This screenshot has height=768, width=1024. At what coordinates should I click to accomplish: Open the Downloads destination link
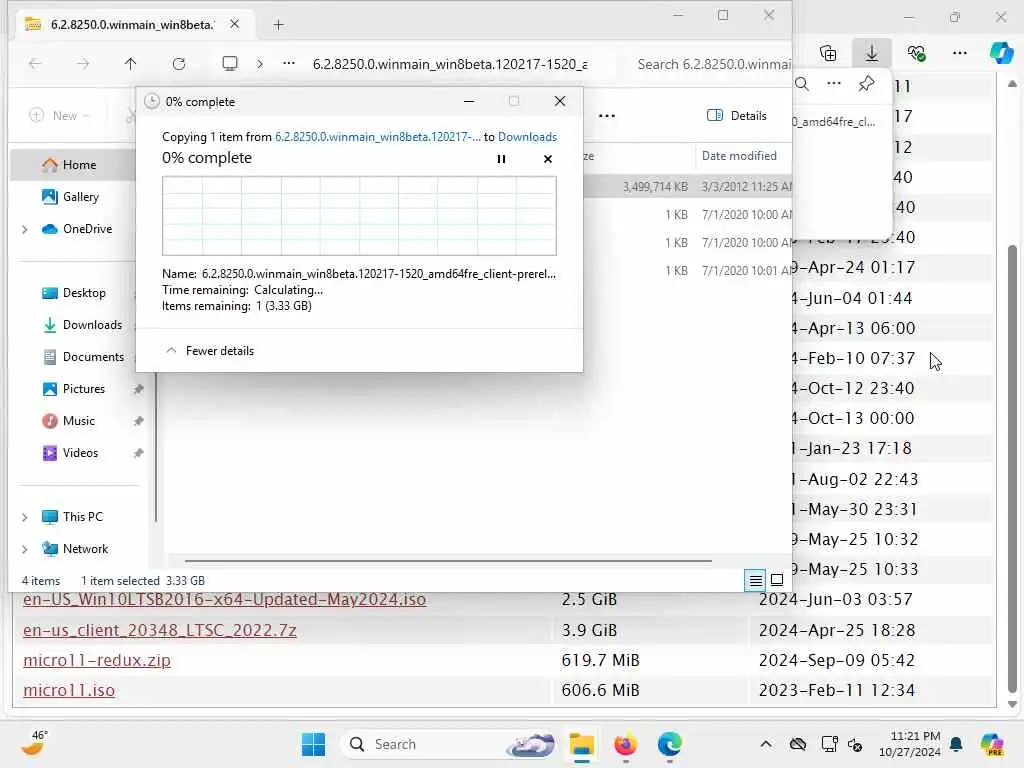coord(527,136)
